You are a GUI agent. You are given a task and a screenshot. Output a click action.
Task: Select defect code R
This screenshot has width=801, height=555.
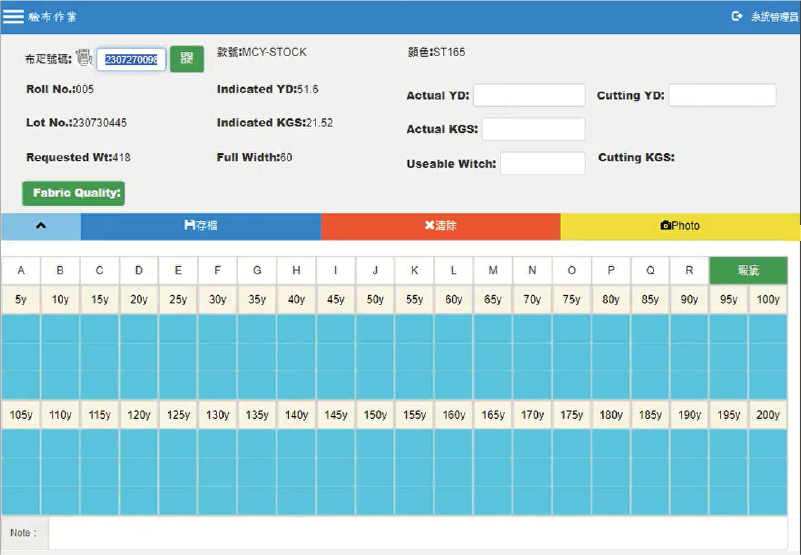click(689, 270)
